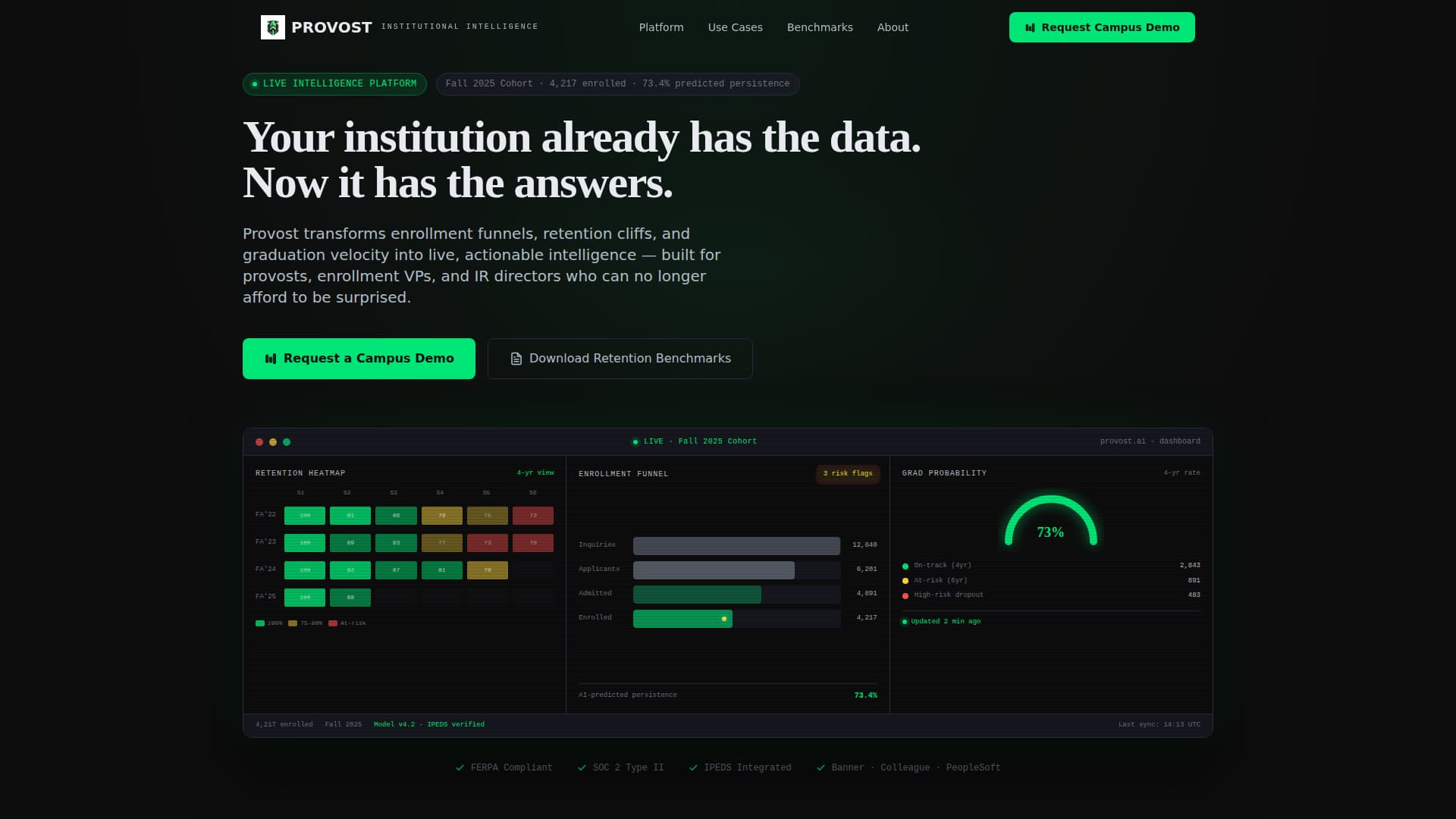This screenshot has height=819, width=1456.
Task: Click the green ≥90% legend swatch
Action: [x=260, y=623]
